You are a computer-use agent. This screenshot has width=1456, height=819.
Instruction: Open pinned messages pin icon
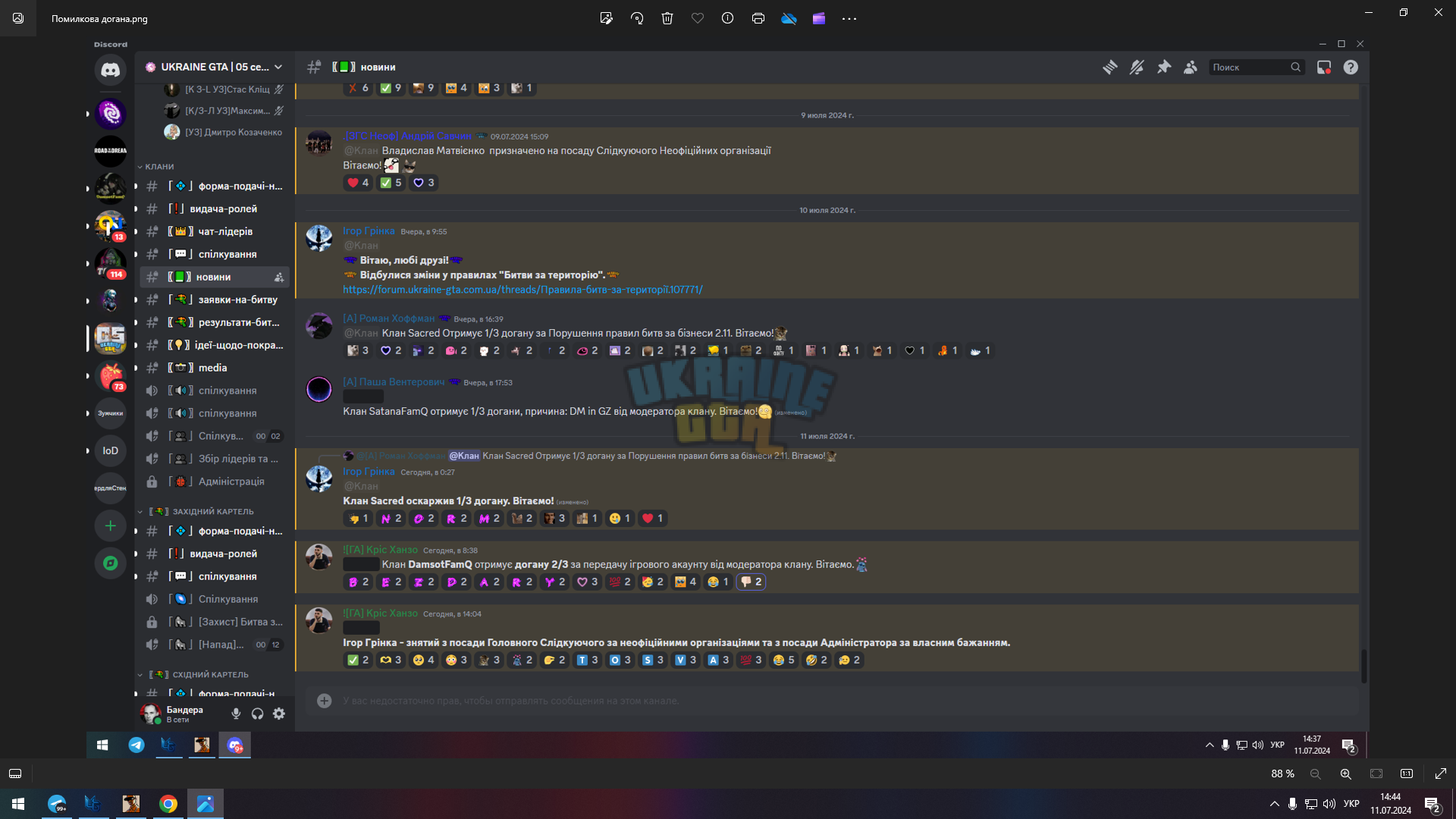point(1164,67)
